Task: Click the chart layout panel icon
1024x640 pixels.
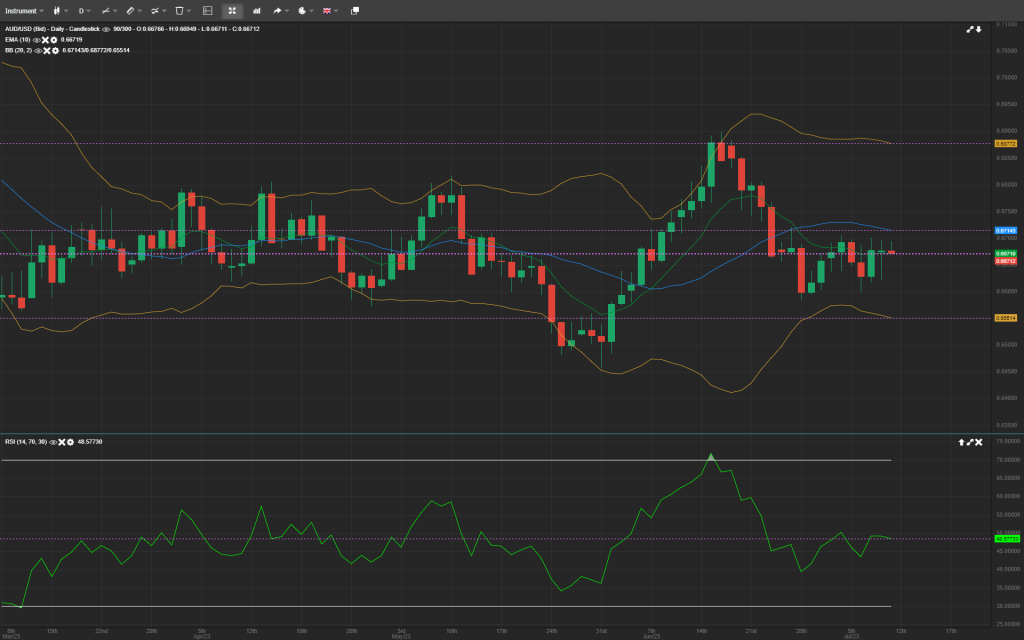Action: [207, 10]
